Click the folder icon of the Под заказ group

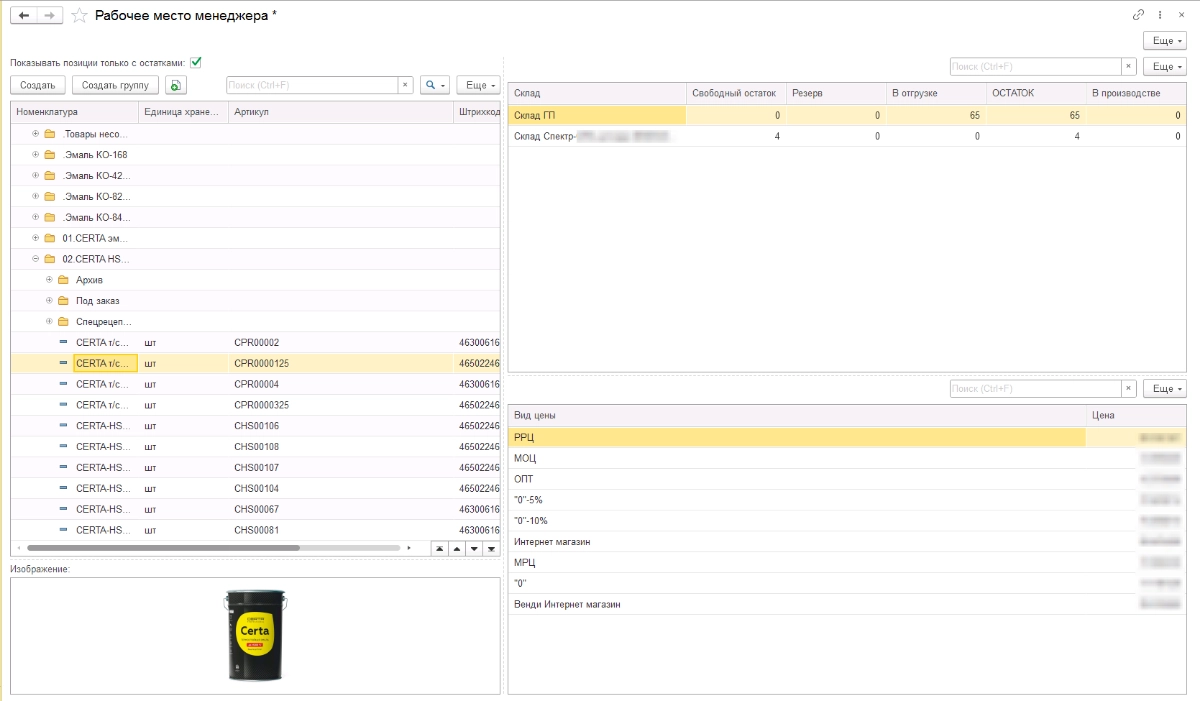[63, 301]
